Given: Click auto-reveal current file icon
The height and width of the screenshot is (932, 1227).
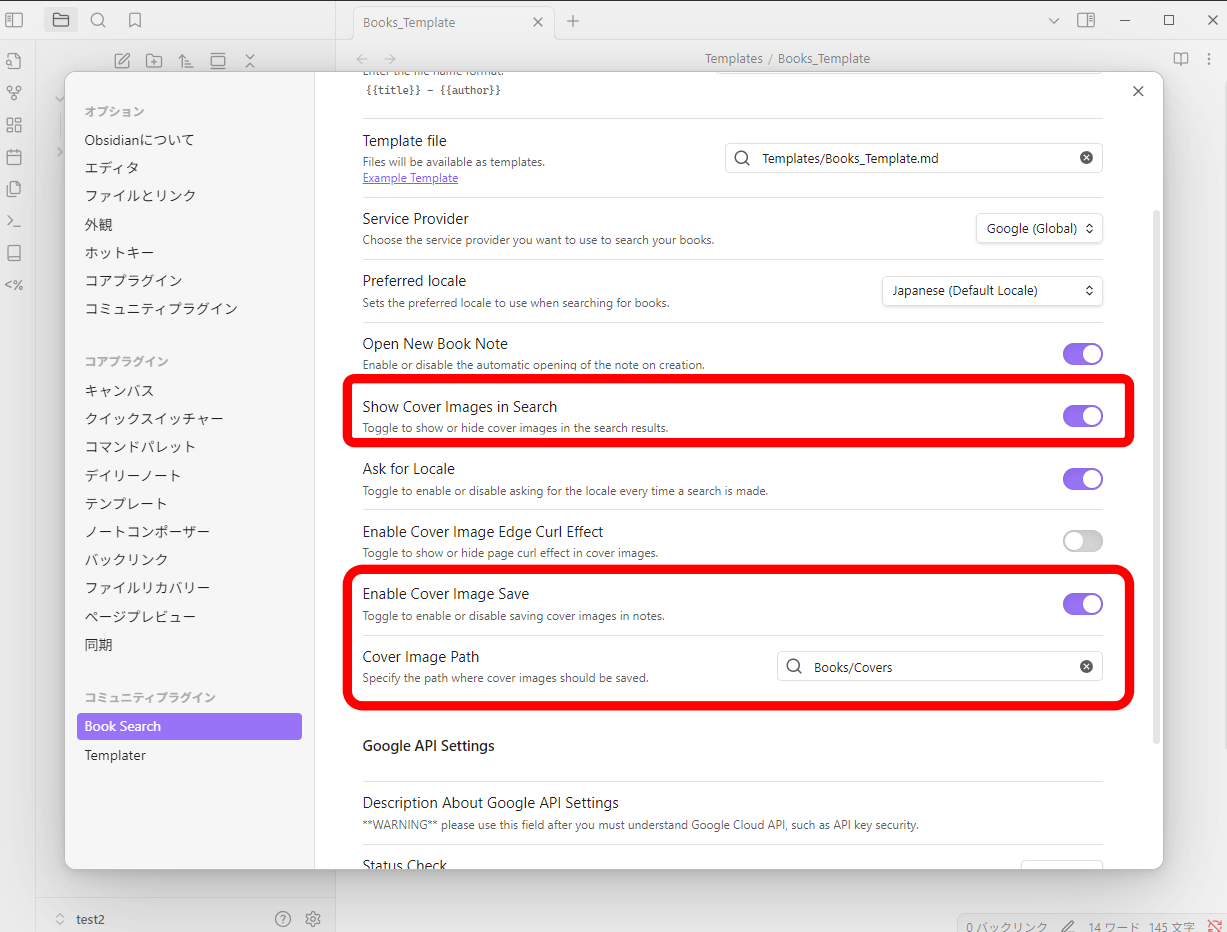Looking at the screenshot, I should [x=218, y=61].
